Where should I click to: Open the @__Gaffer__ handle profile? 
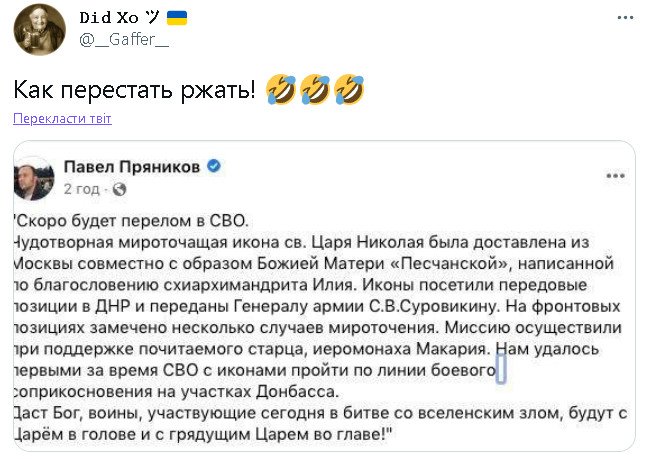(x=123, y=40)
